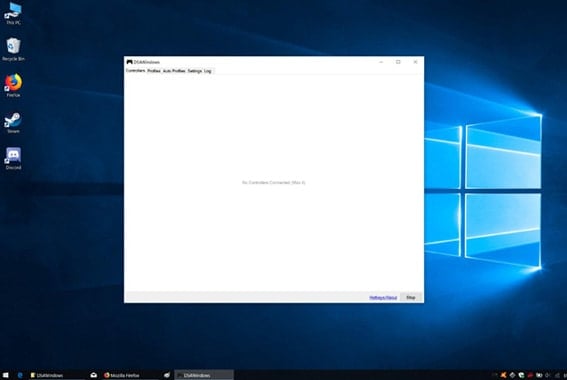Click the green-white circular tray icon
This screenshot has height=380, width=567.
tap(521, 375)
